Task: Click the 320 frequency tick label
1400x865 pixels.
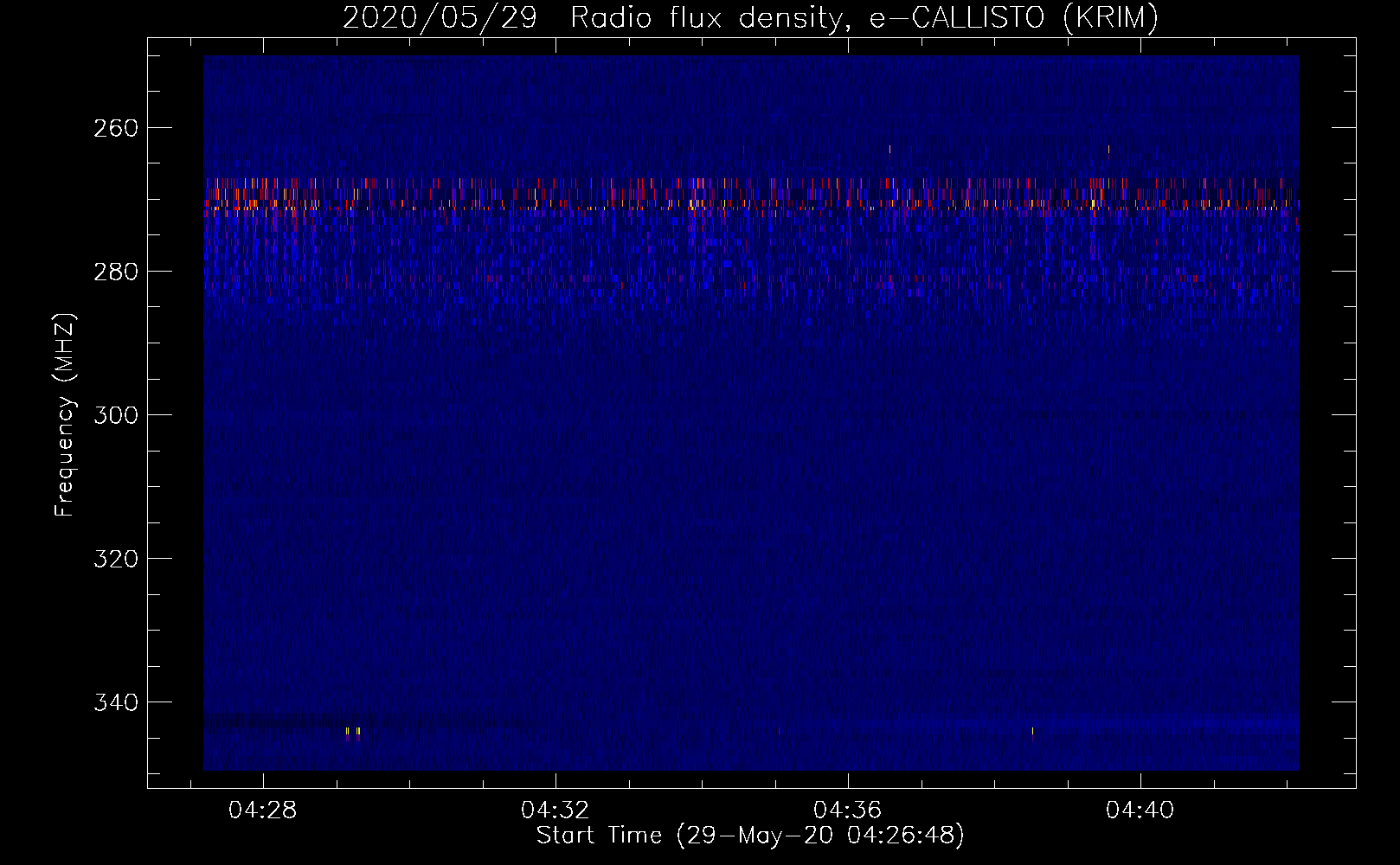Action: click(x=115, y=559)
